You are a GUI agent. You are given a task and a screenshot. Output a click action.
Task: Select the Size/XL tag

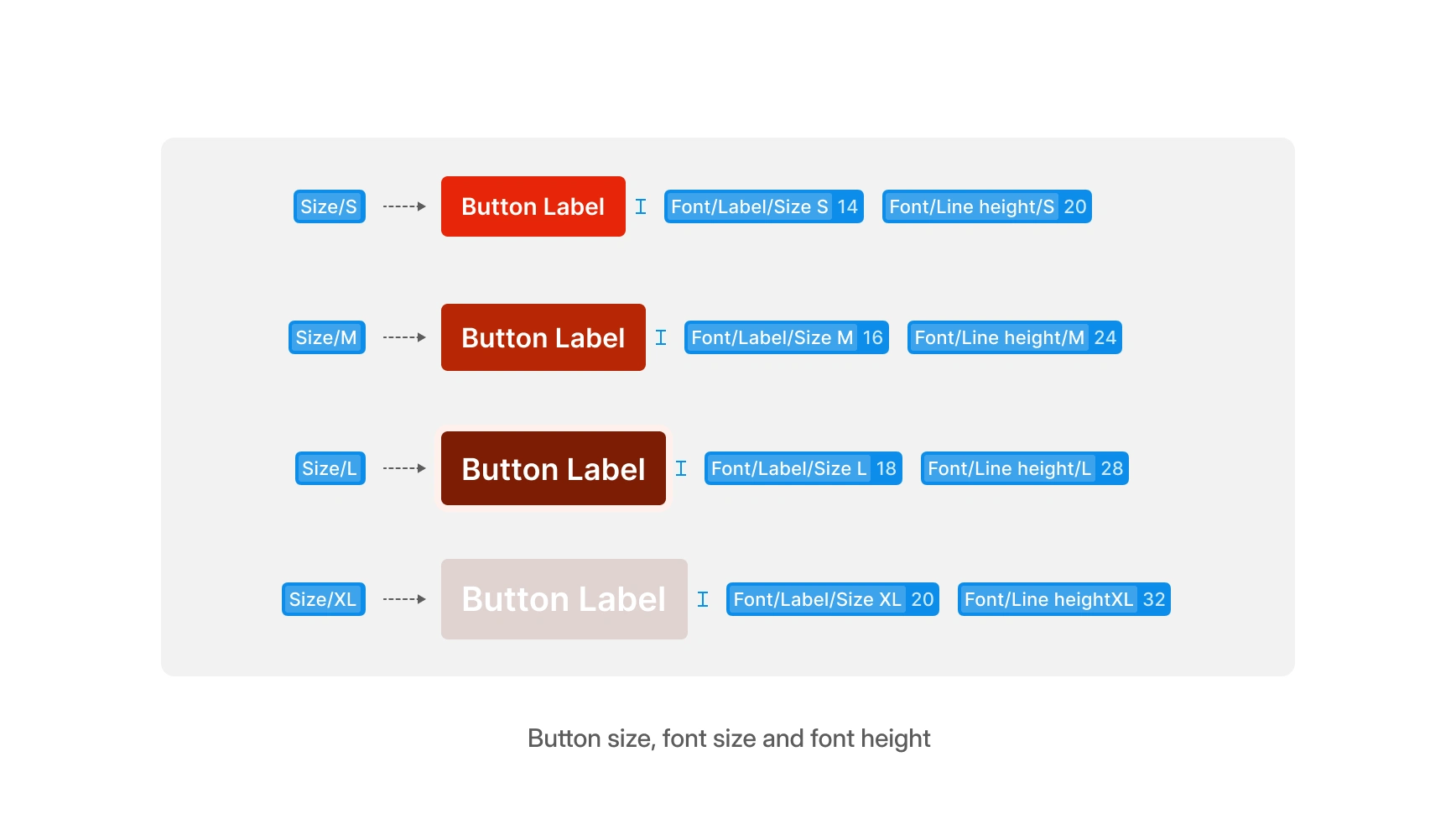tap(323, 599)
